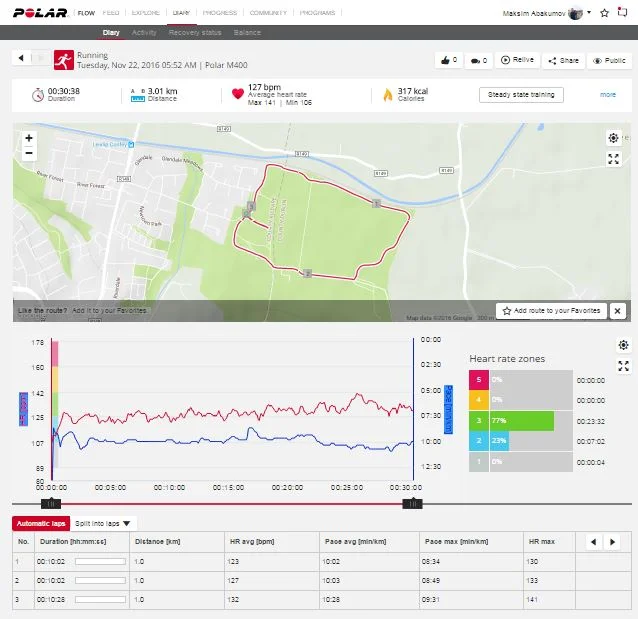Zoom in on the route map
The image size is (638, 619).
[x=28, y=137]
